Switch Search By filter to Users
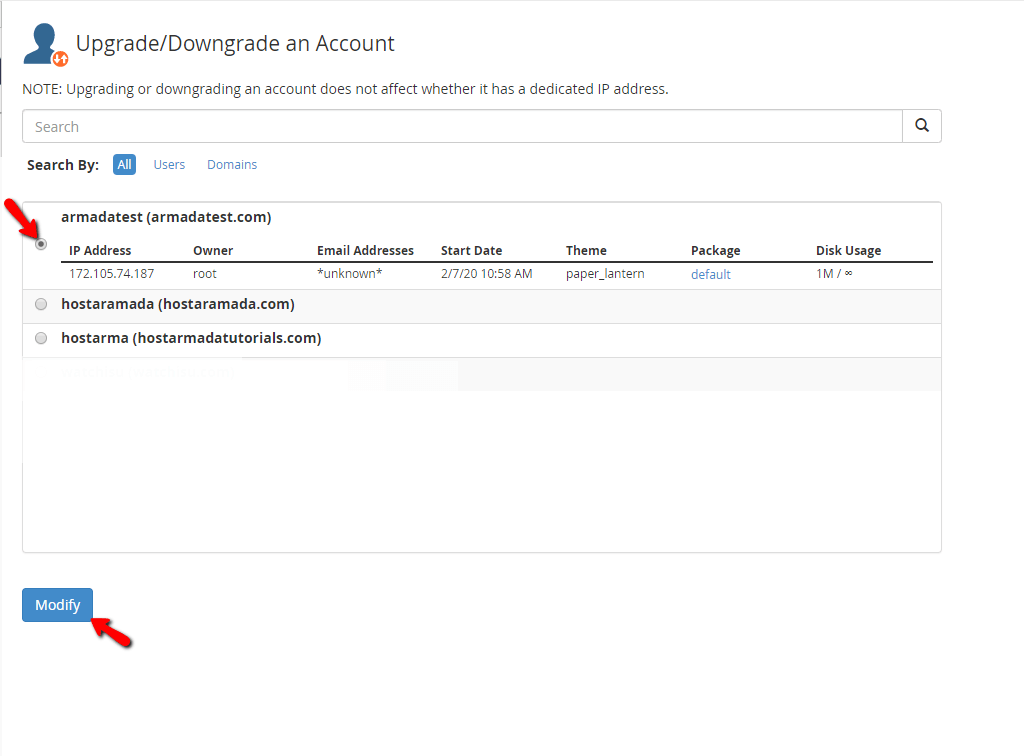The height and width of the screenshot is (756, 1024). (169, 164)
